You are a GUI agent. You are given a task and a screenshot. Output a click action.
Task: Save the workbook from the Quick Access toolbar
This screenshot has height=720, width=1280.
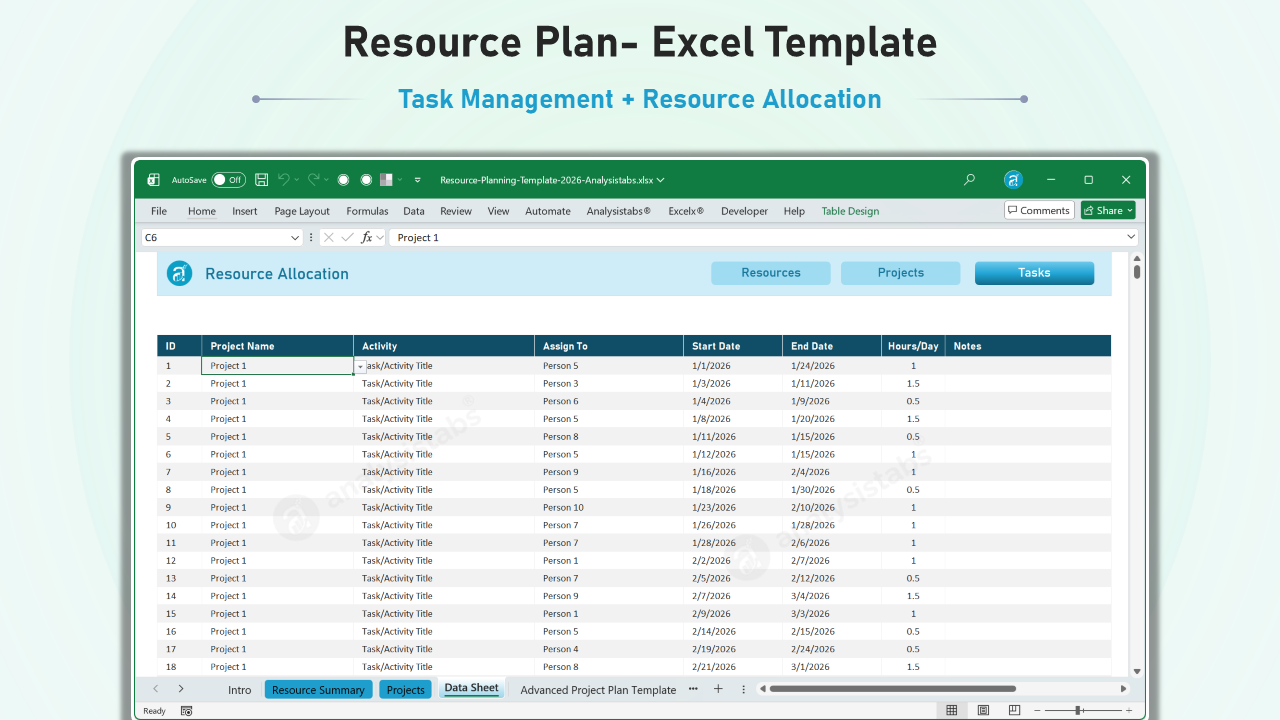coord(261,179)
